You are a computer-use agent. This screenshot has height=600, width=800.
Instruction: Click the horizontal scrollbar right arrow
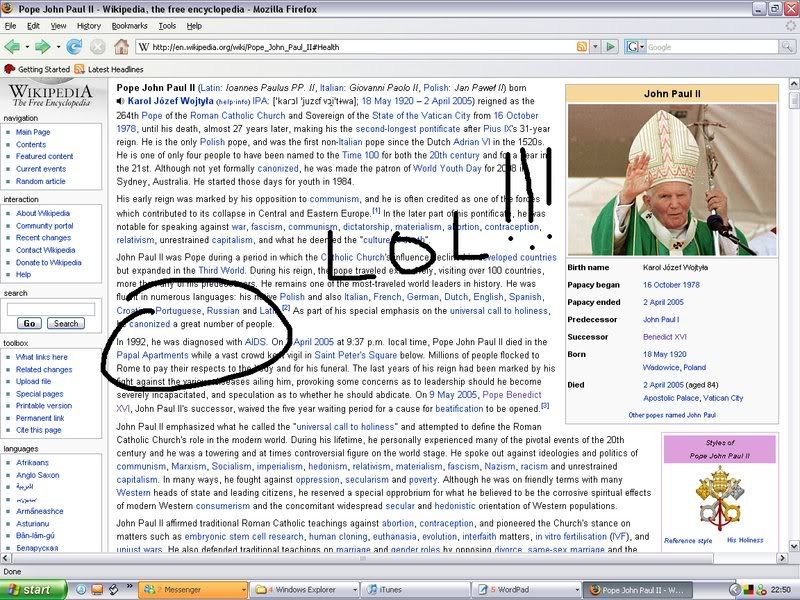pyautogui.click(x=783, y=558)
